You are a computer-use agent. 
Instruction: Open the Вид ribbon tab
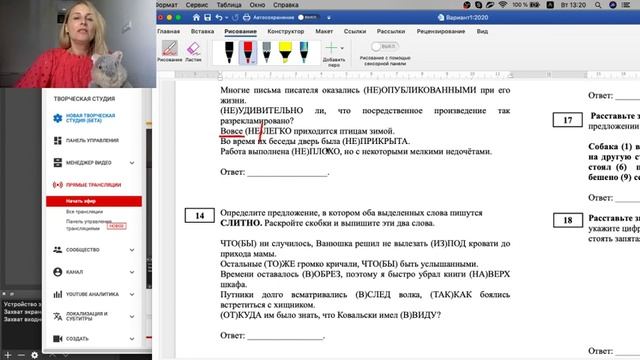[482, 31]
